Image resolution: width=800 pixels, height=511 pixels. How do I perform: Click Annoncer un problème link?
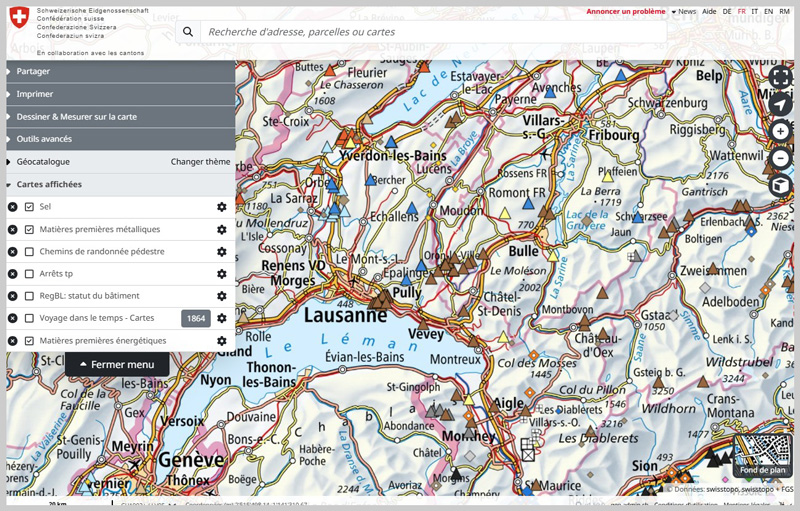(625, 12)
